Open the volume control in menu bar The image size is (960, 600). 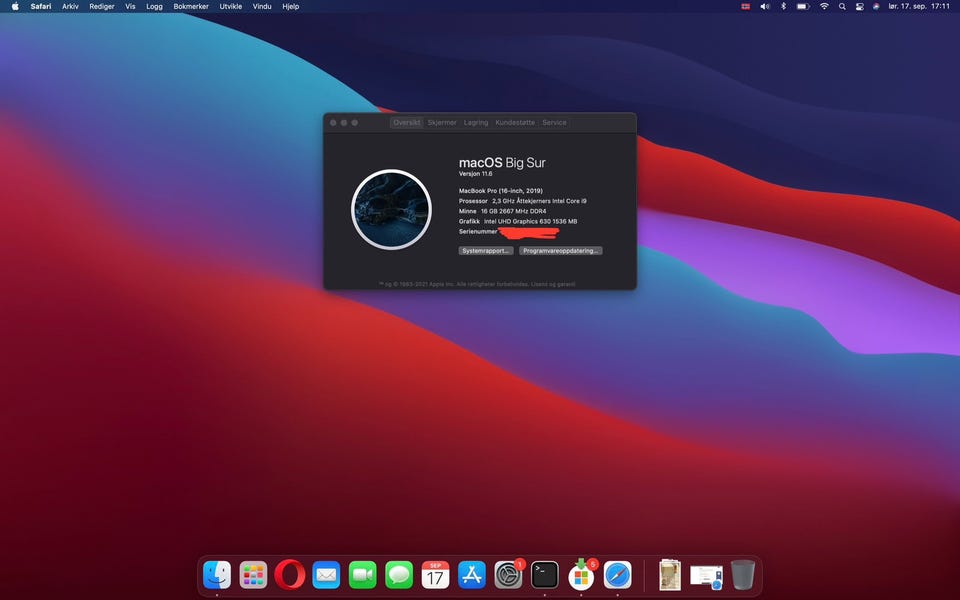pyautogui.click(x=765, y=6)
